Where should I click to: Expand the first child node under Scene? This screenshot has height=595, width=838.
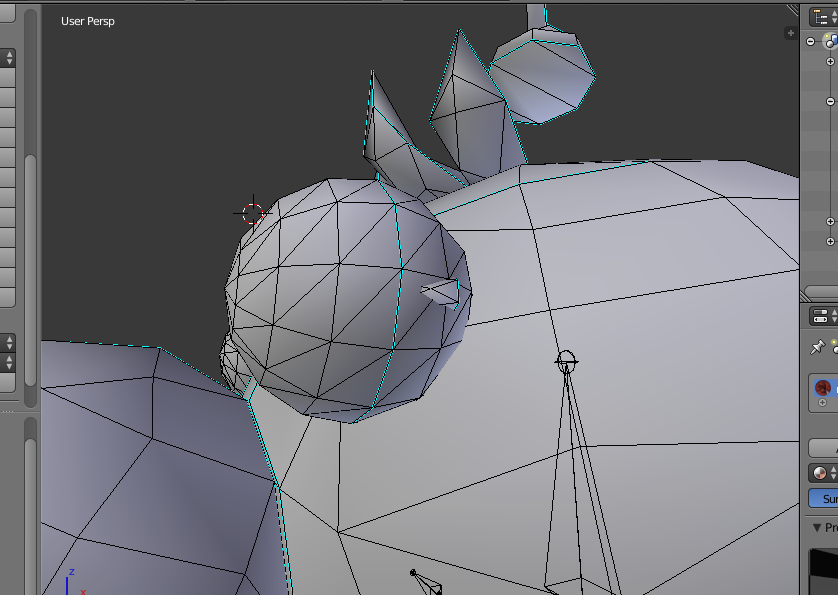830,62
